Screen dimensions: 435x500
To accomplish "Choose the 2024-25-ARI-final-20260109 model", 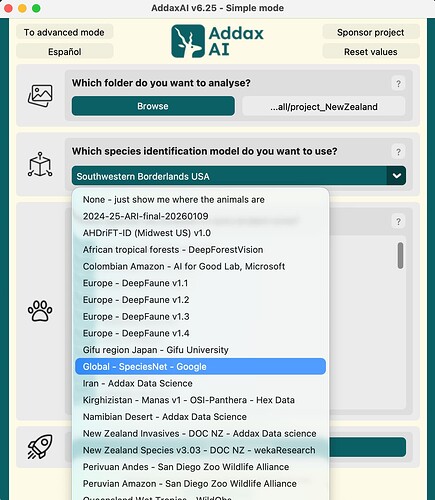I will [200, 216].
